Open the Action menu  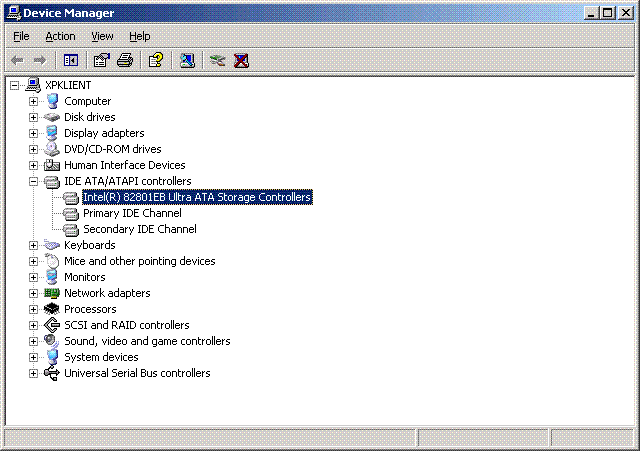(x=60, y=36)
